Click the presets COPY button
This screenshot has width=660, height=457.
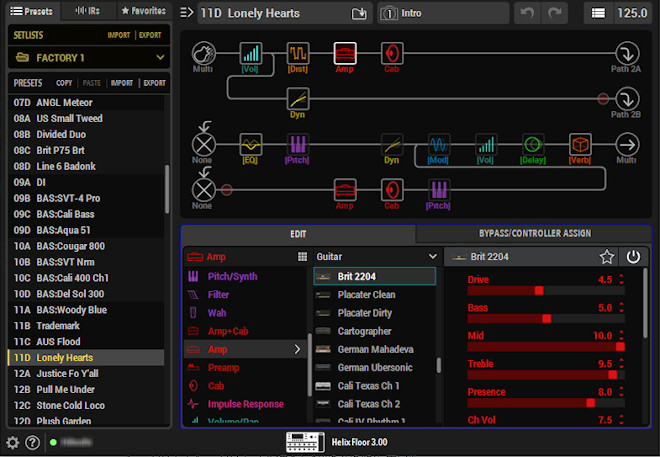tap(64, 83)
